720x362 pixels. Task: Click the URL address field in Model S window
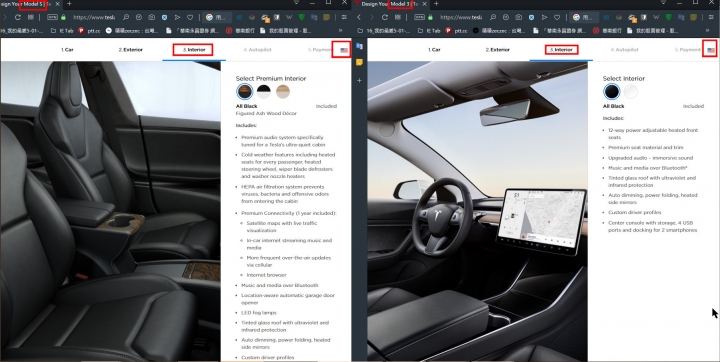(94, 17)
